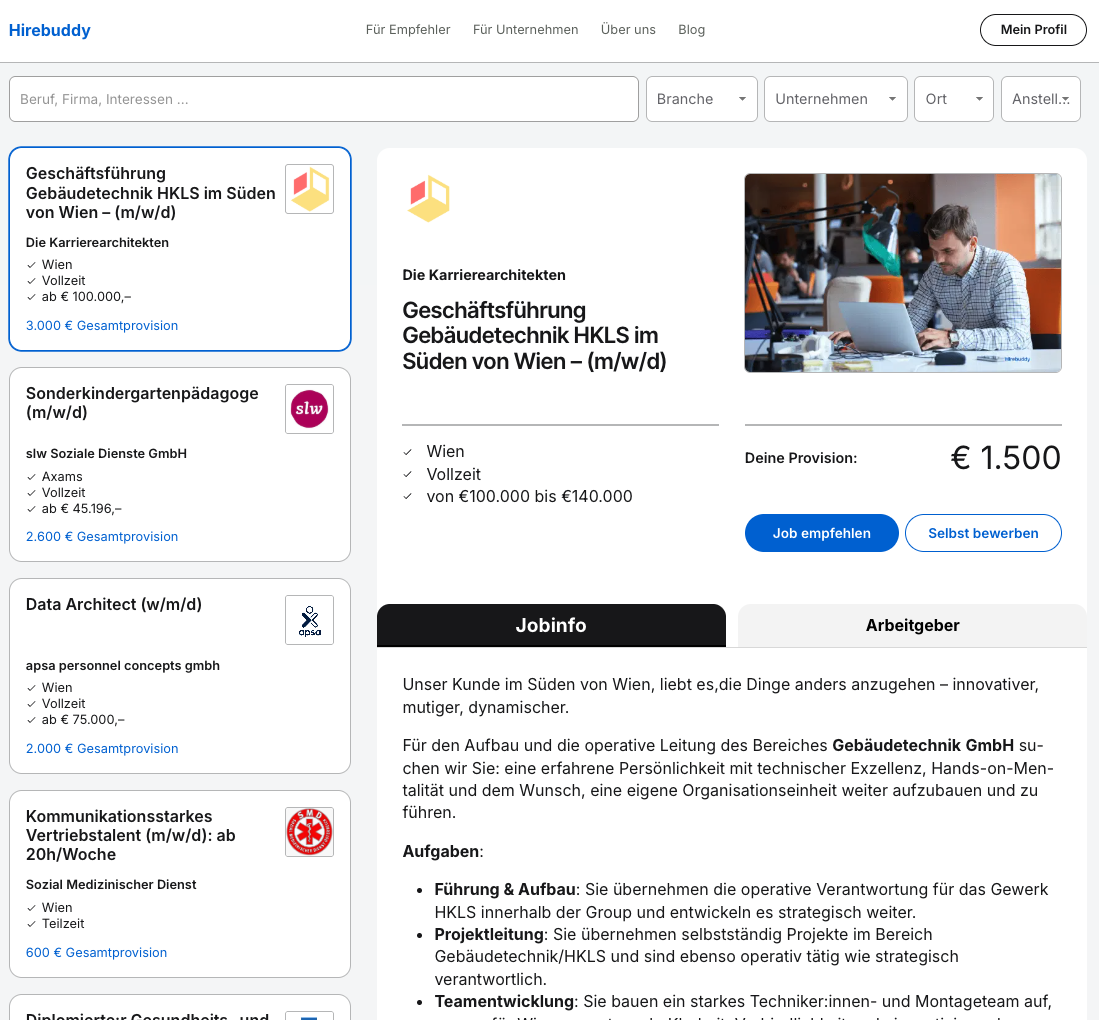This screenshot has height=1020, width=1099.
Task: Open the Für Empfehler menu item
Action: click(408, 29)
